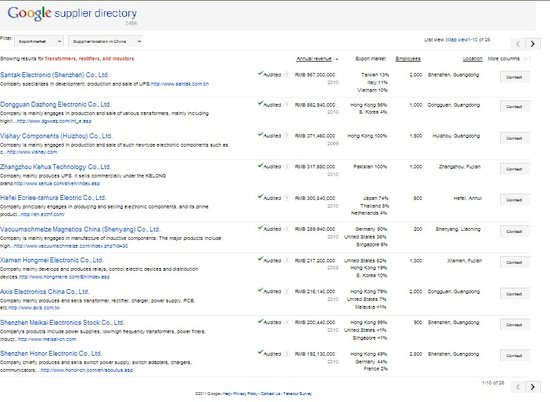Open the Supplier location in China dropdown
The height and width of the screenshot is (402, 550).
106,41
